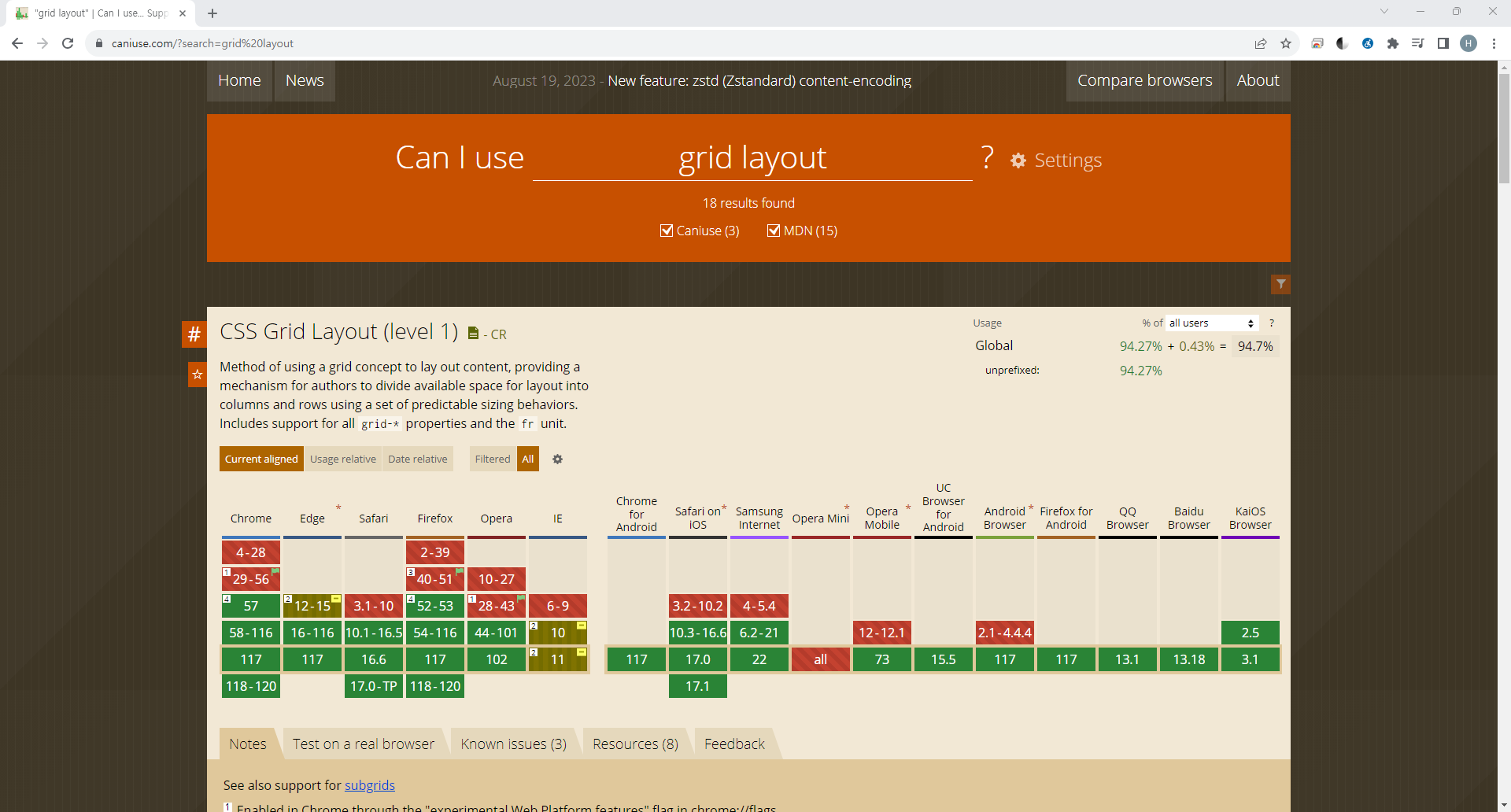Screen dimensions: 1511x812
Task: Toggle the Caniuse (3) checkbox
Action: 667,231
